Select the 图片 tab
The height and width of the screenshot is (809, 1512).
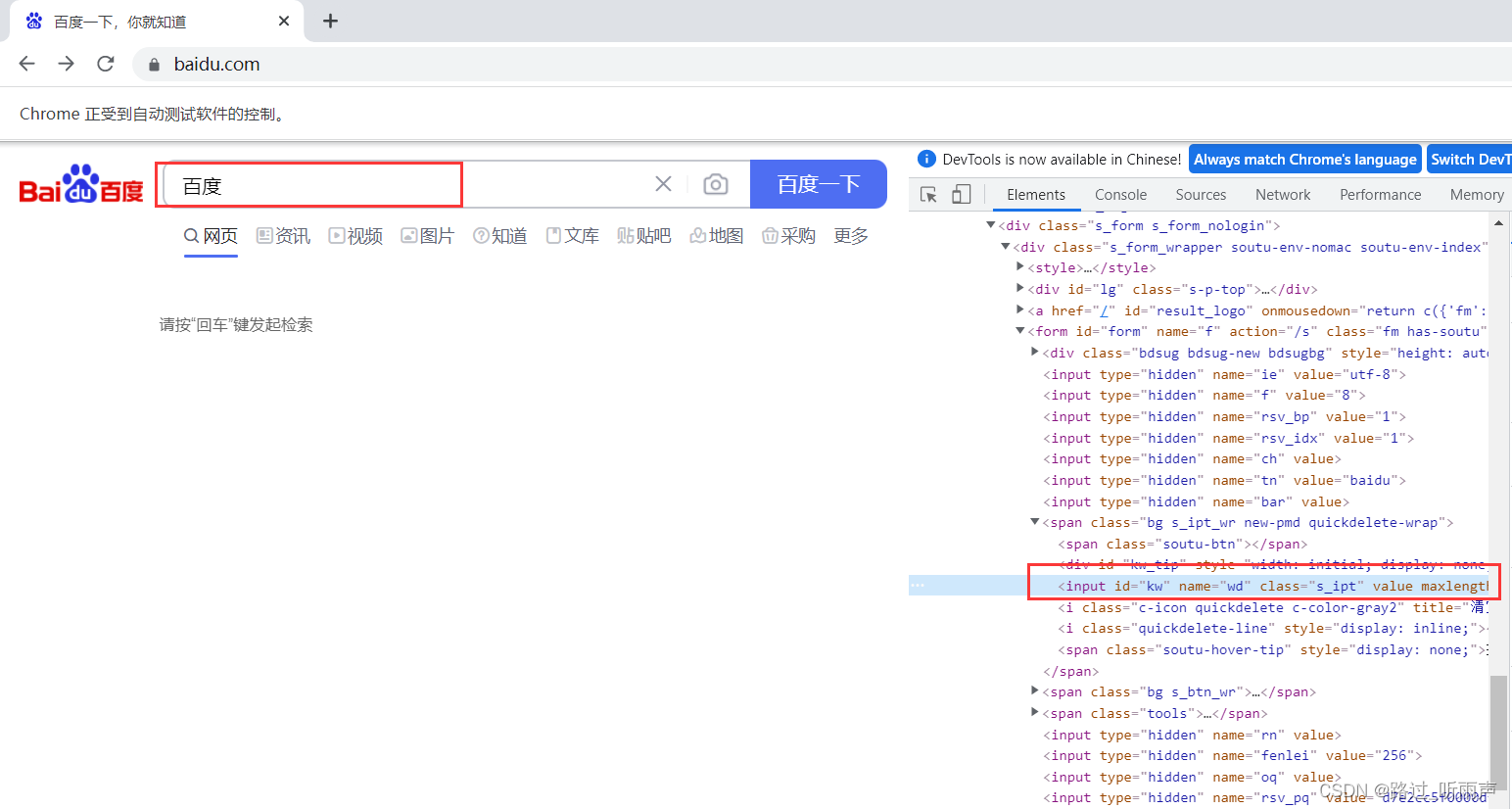pos(428,236)
